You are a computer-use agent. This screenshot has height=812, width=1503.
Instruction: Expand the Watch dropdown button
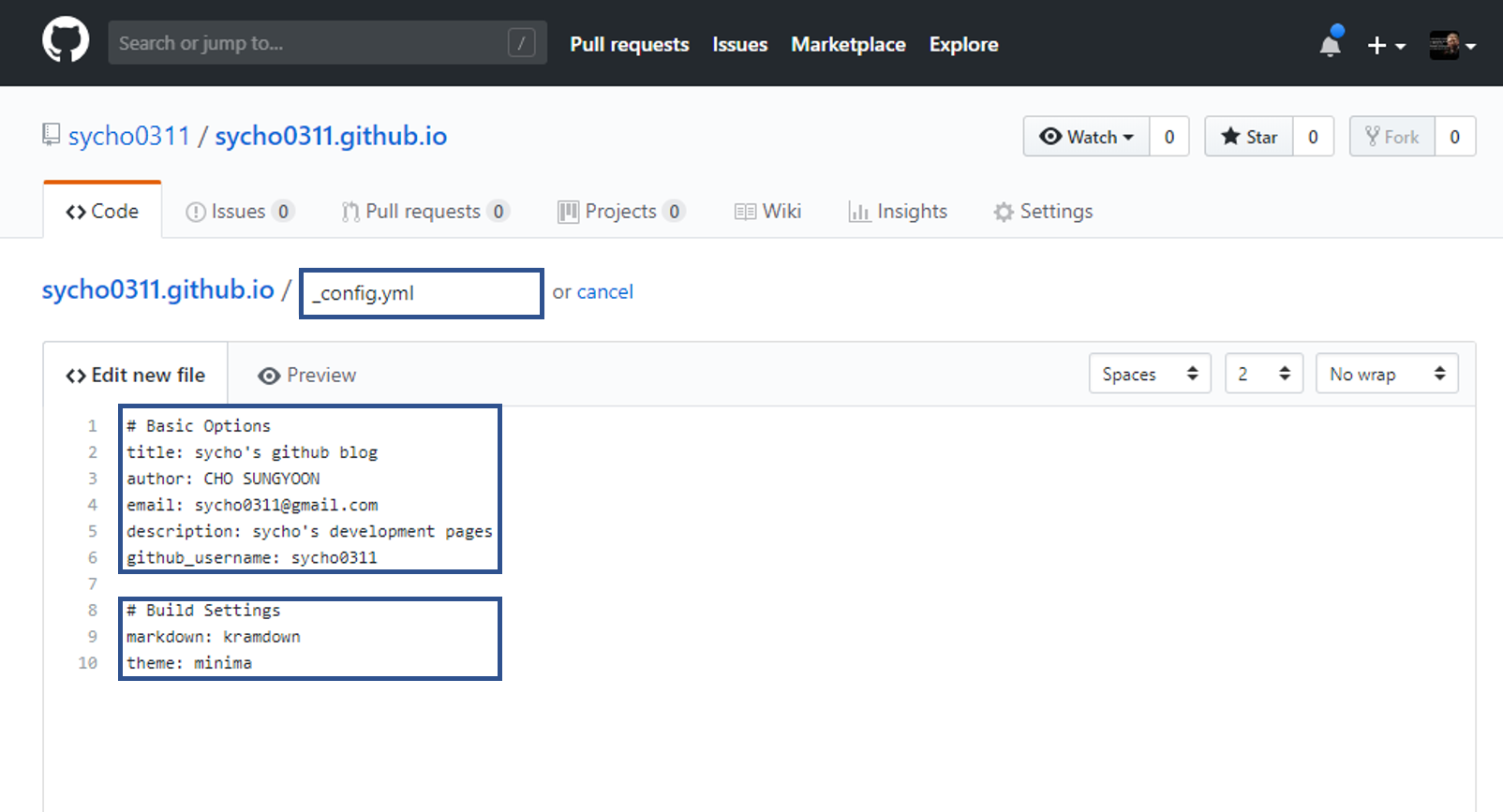pyautogui.click(x=1087, y=137)
